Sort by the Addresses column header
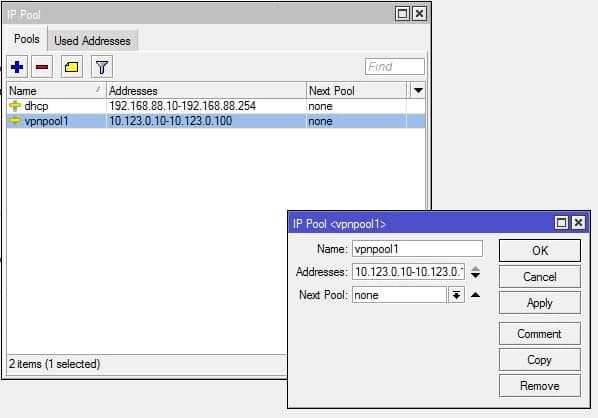The width and height of the screenshot is (598, 418). point(206,91)
